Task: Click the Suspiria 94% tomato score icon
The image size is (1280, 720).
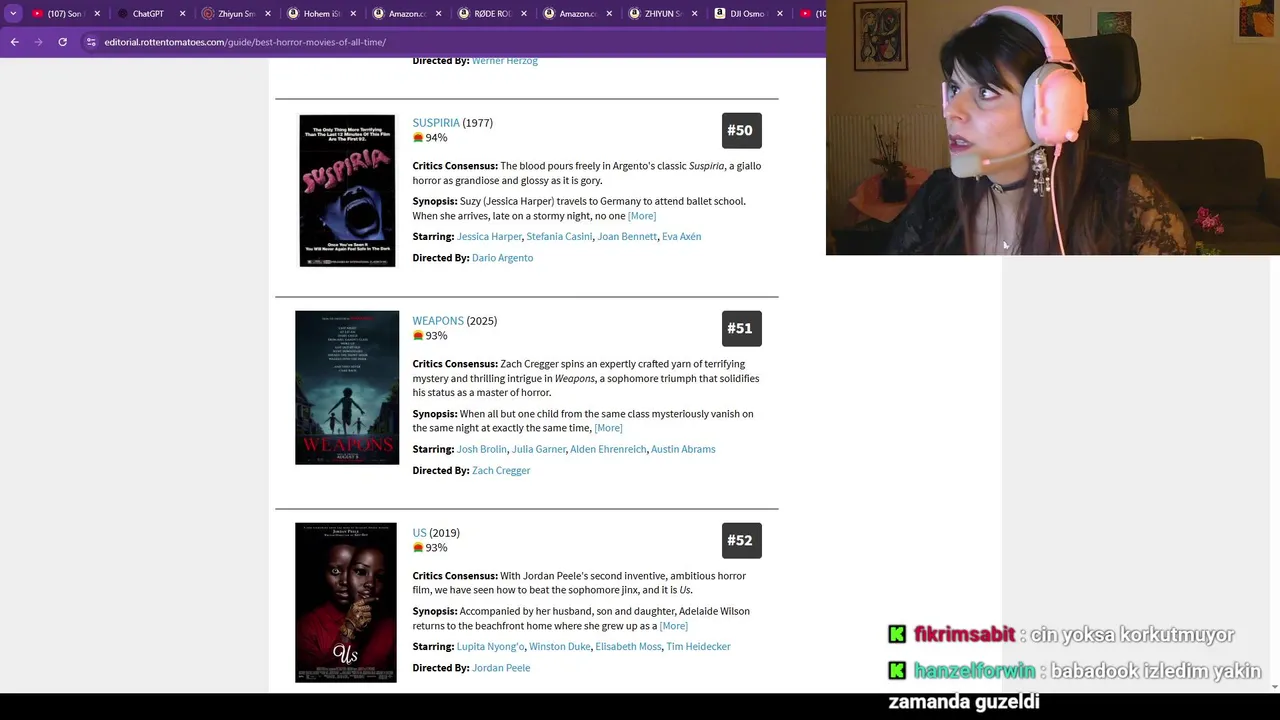Action: pyautogui.click(x=418, y=138)
